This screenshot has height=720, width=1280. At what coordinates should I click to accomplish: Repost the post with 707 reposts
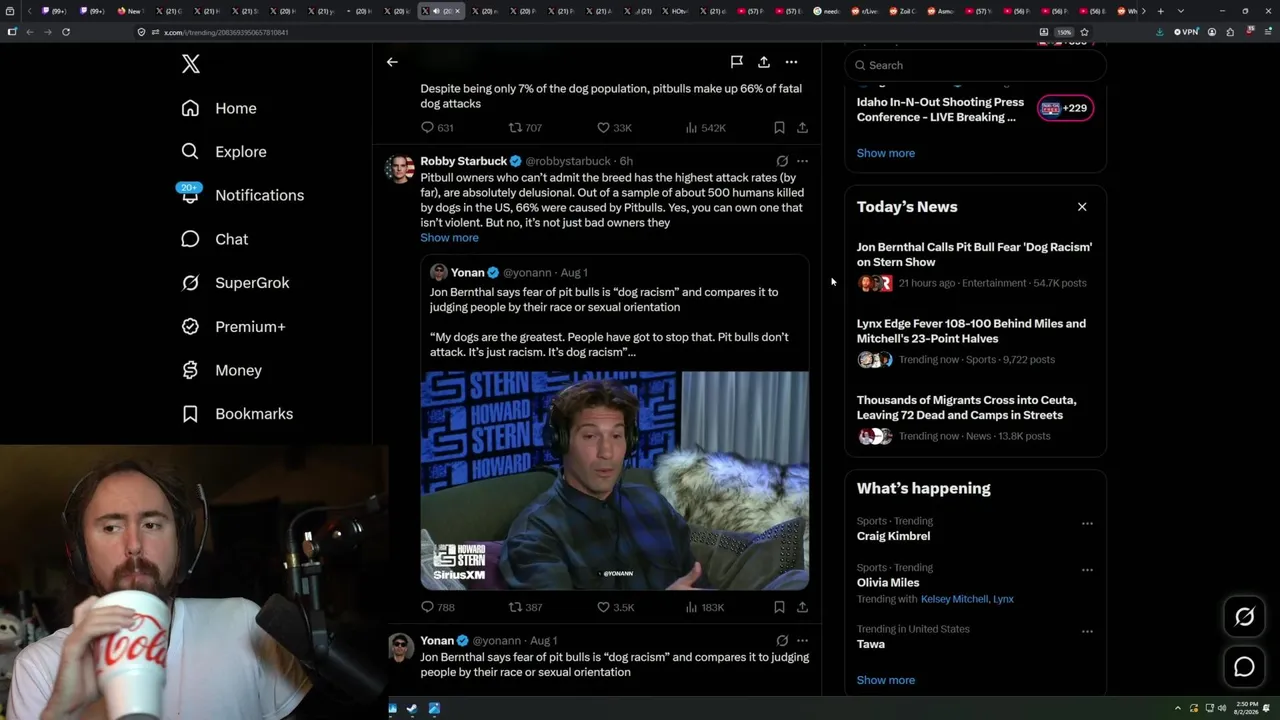click(525, 128)
